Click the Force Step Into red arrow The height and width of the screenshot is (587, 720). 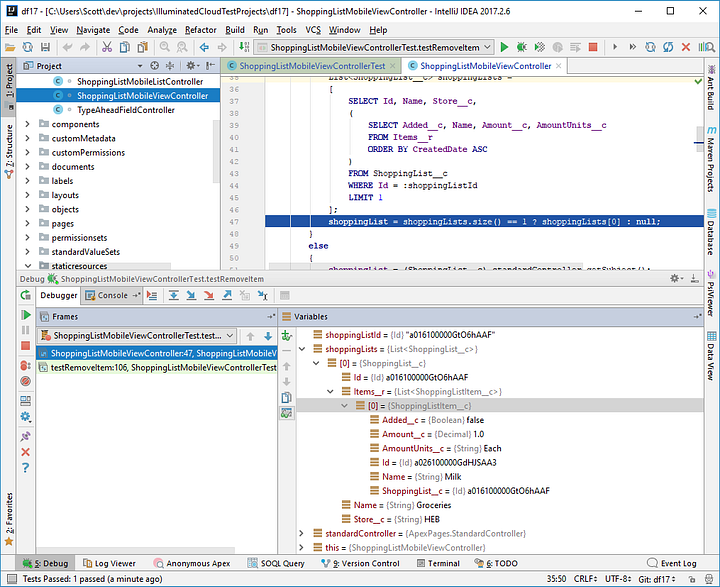tap(209, 295)
